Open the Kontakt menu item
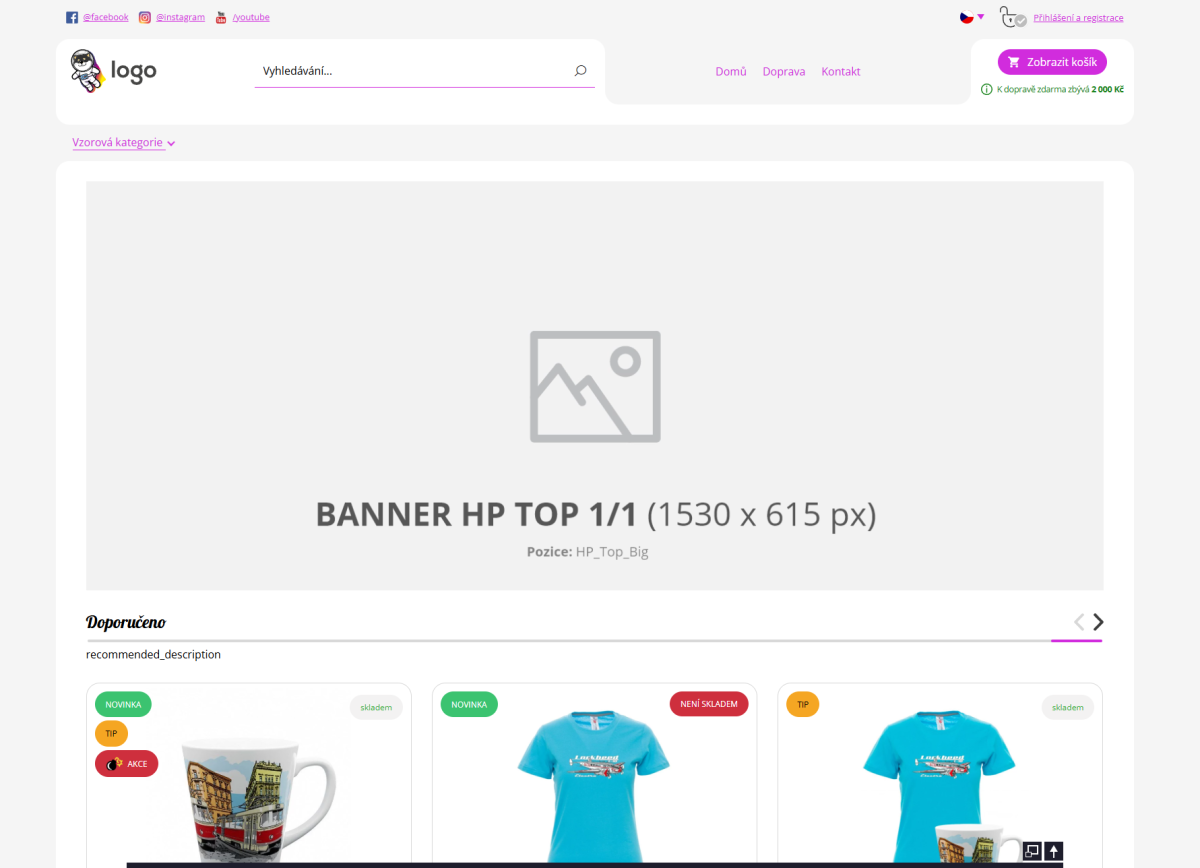Screen dimensions: 1200x868 pos(841,72)
